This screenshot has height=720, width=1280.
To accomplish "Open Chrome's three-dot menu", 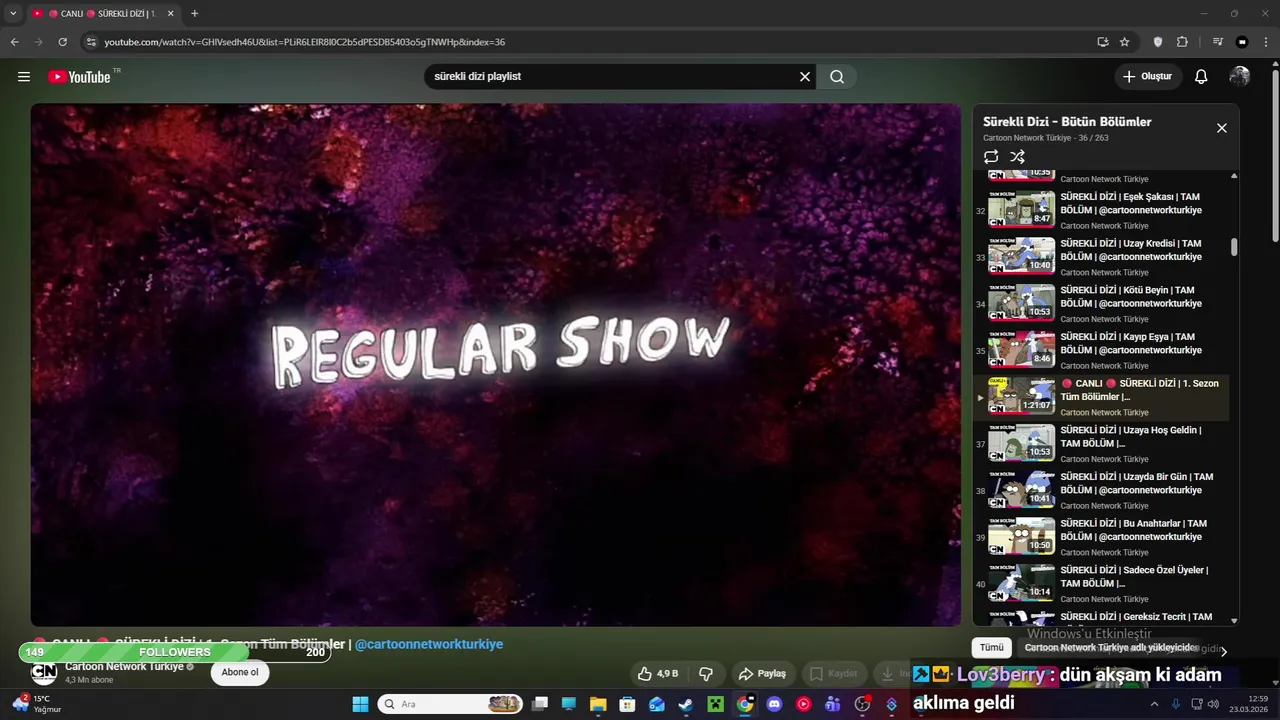I will 1265,42.
